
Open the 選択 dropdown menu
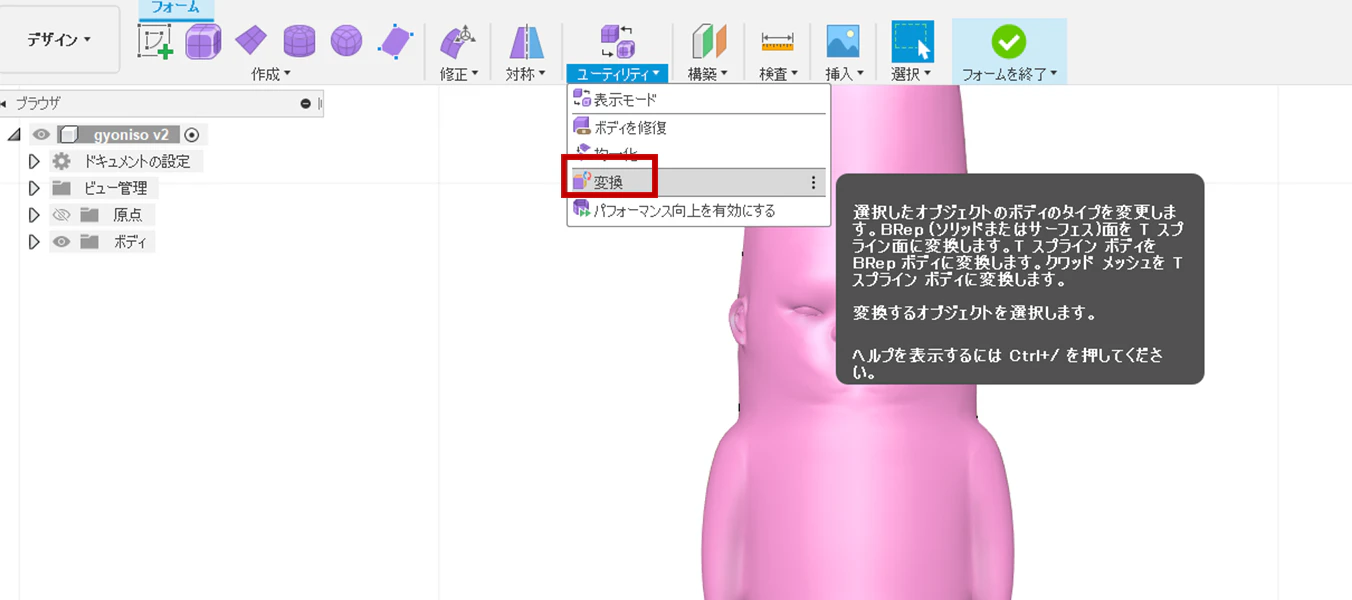(x=912, y=74)
